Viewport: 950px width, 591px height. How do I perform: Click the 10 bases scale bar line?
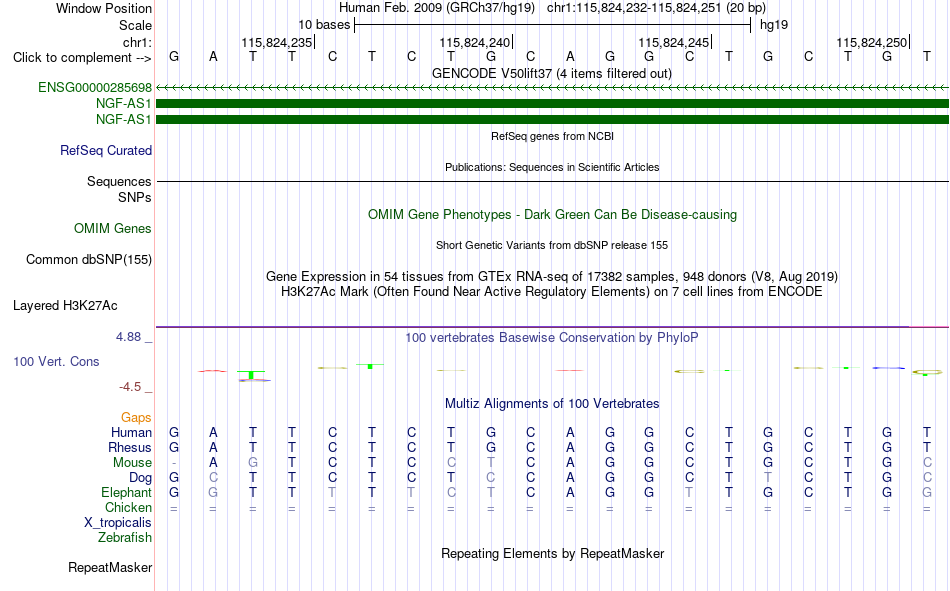tap(553, 25)
